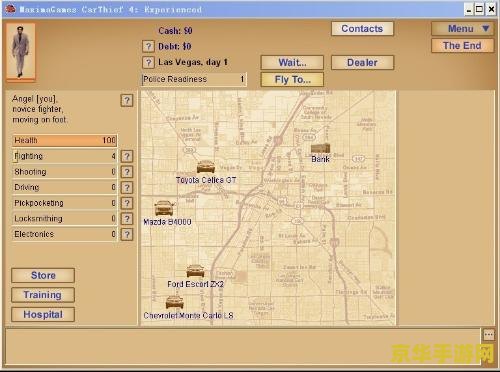This screenshot has width=500, height=372.
Task: Open help next to Las Vegas day
Action: (148, 62)
